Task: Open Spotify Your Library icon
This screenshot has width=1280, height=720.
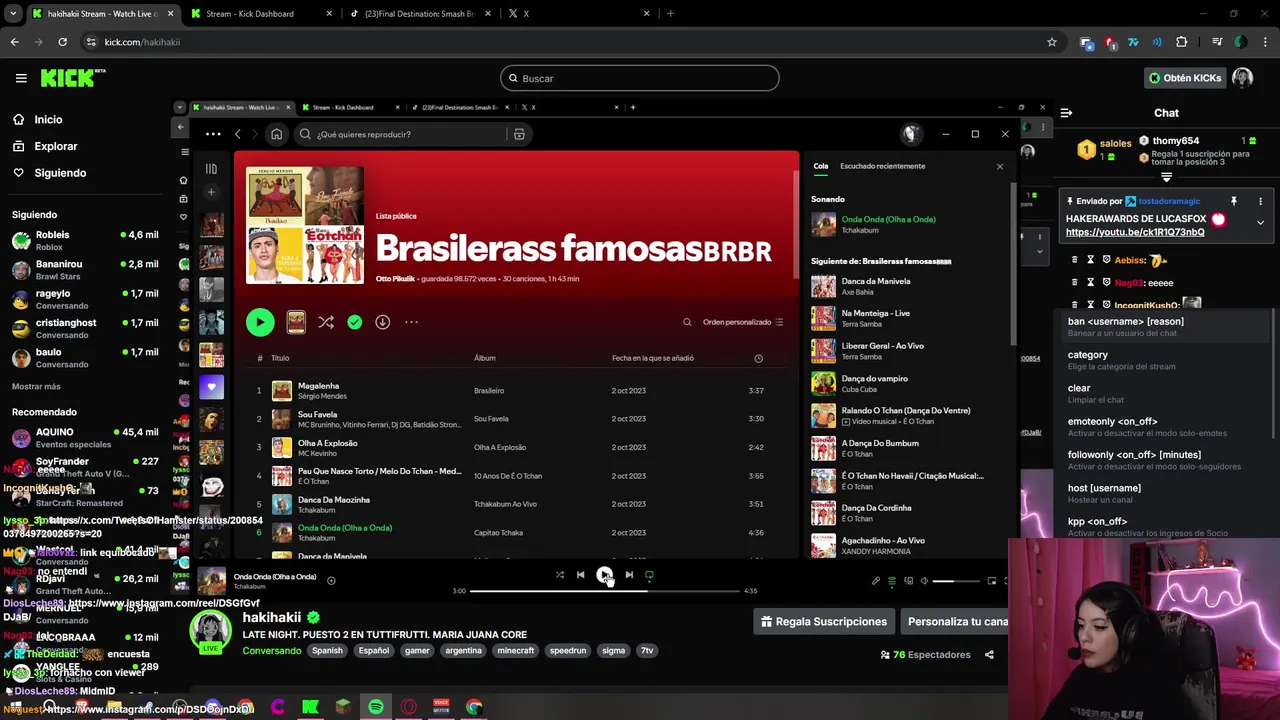Action: [211, 169]
